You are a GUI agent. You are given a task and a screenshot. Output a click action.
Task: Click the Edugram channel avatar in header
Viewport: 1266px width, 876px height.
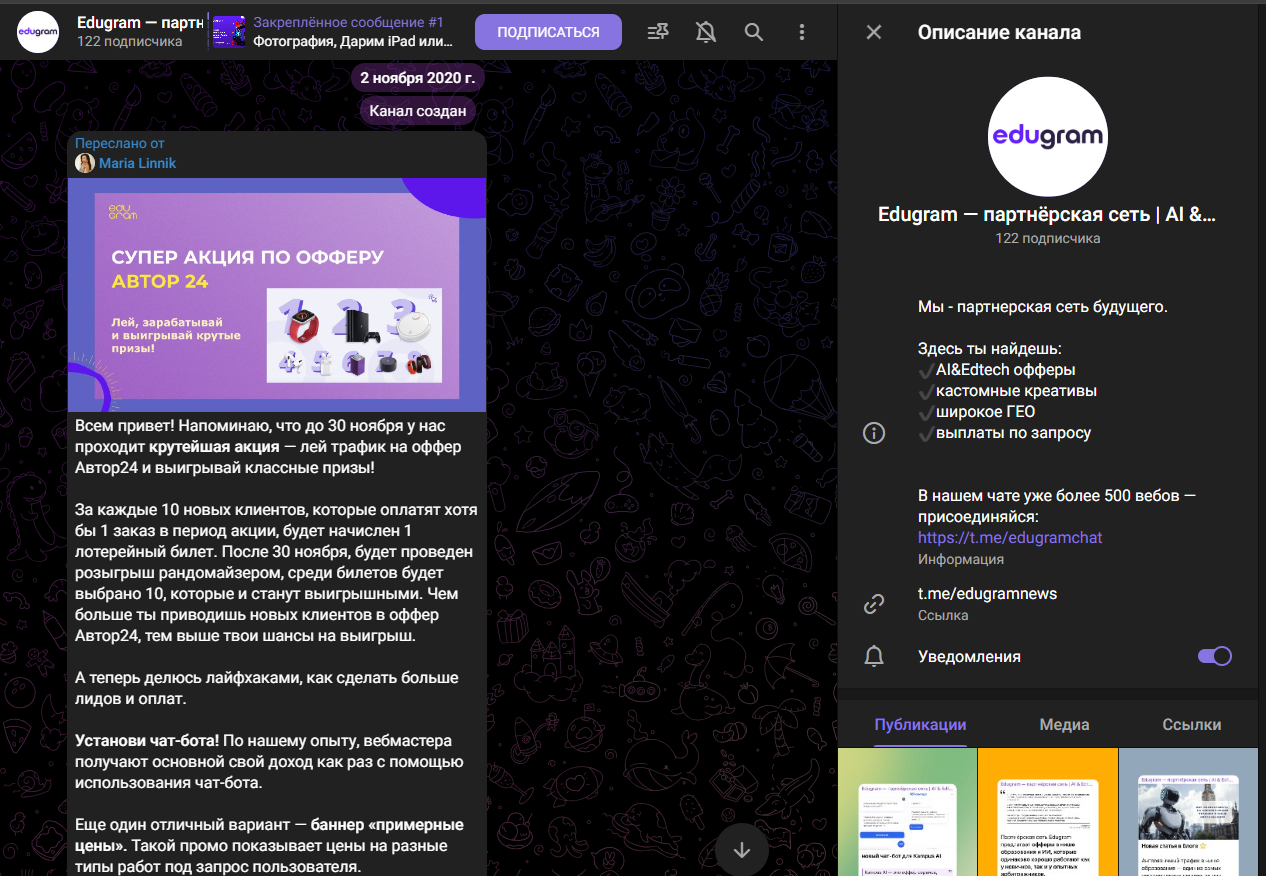click(x=38, y=32)
